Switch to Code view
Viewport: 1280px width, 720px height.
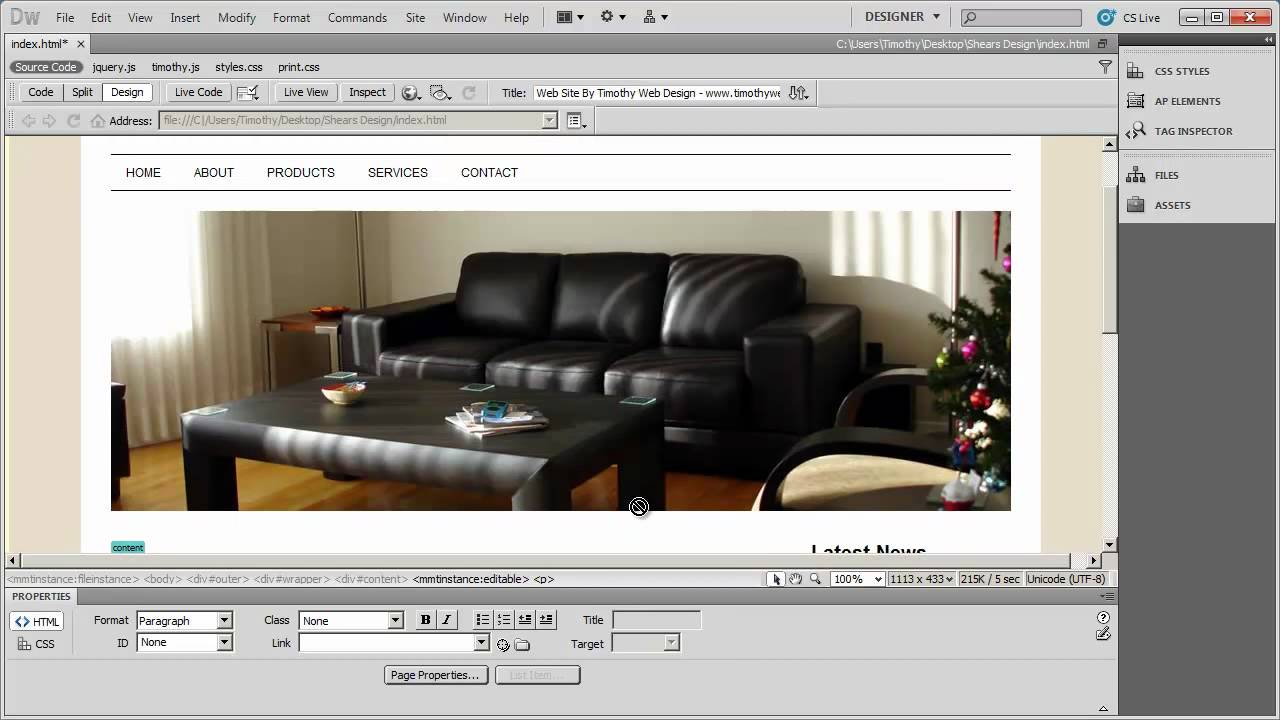pos(41,92)
